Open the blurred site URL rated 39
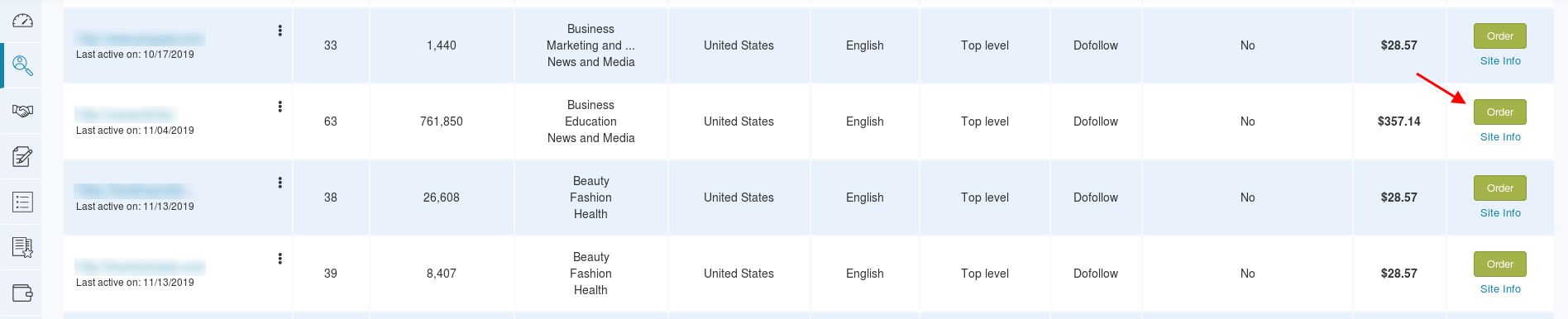The height and width of the screenshot is (319, 1568). coord(140,267)
